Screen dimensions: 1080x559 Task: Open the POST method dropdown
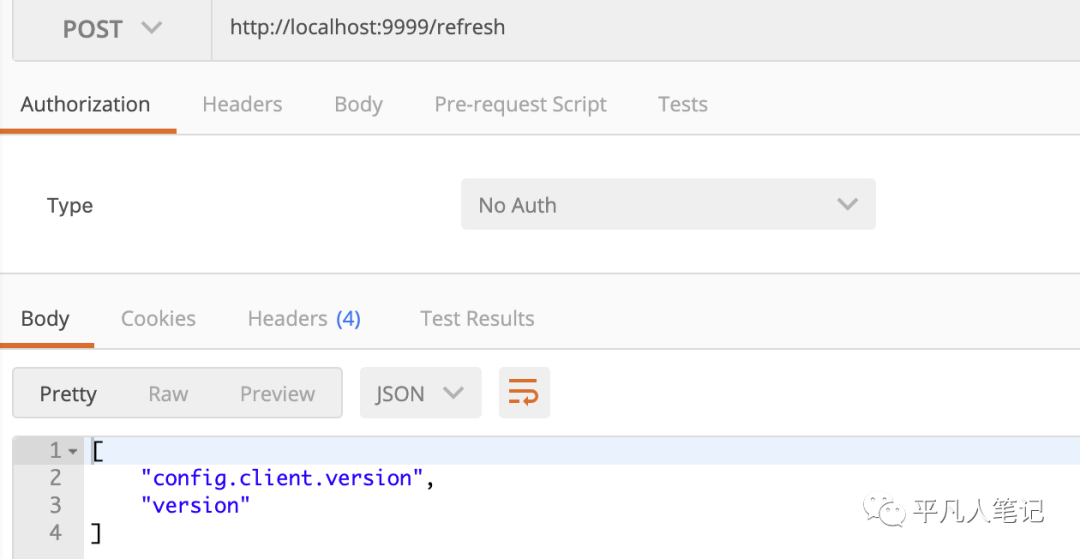pos(111,29)
